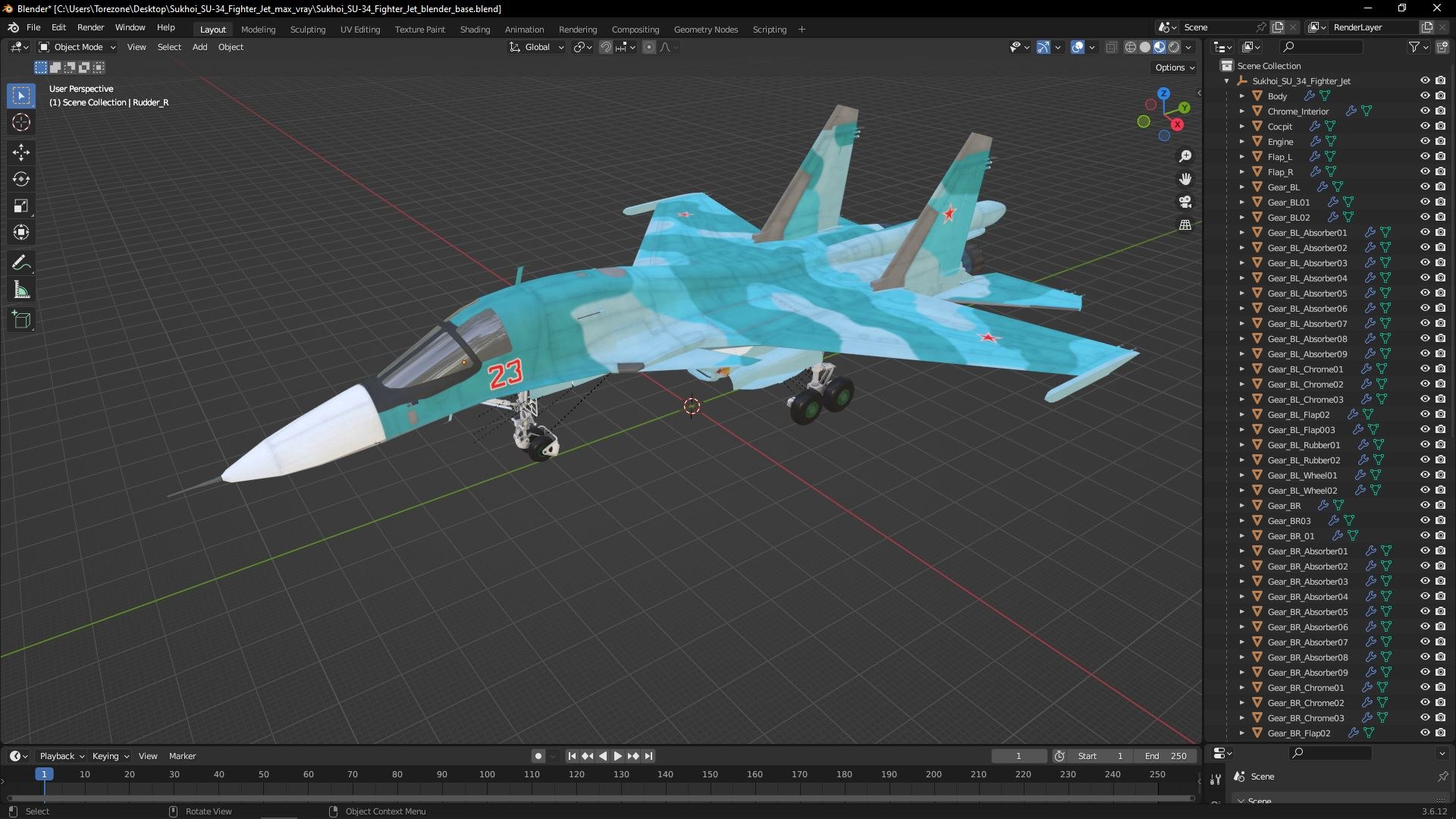
Task: Click the Zoom viewport icon
Action: tap(1185, 156)
